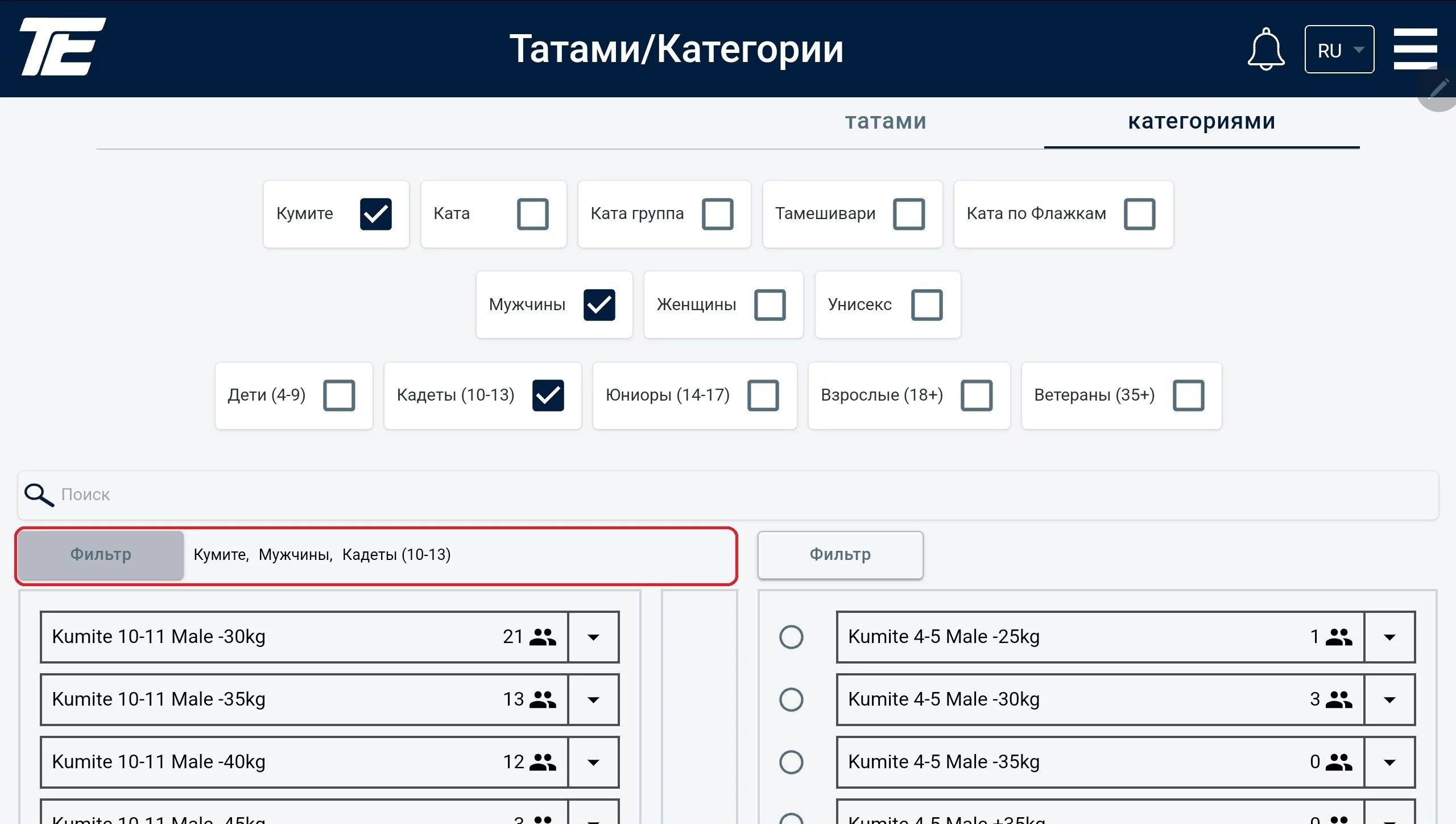This screenshot has width=1456, height=824.
Task: Click the TE logo icon
Action: 63,47
